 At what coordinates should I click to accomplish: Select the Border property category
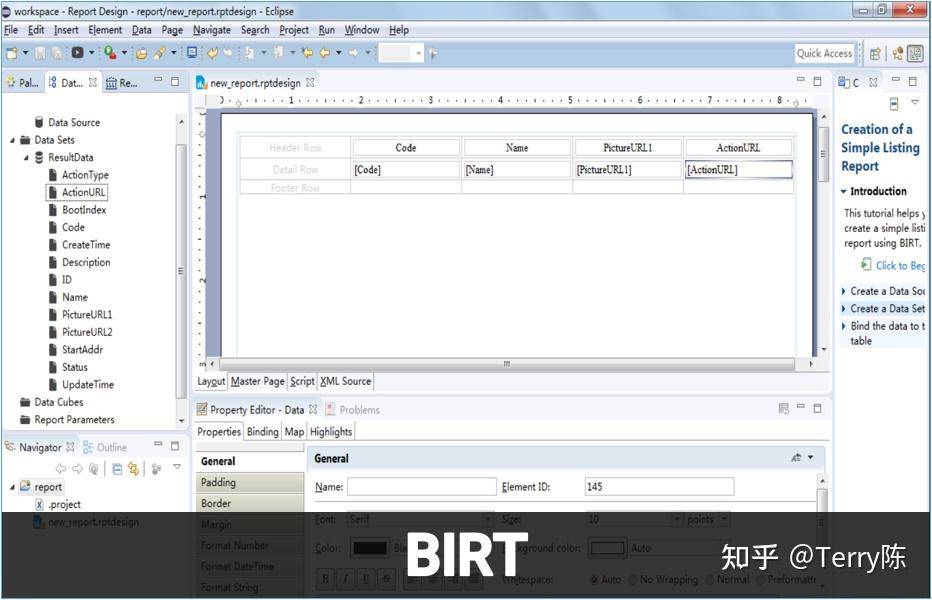click(250, 503)
